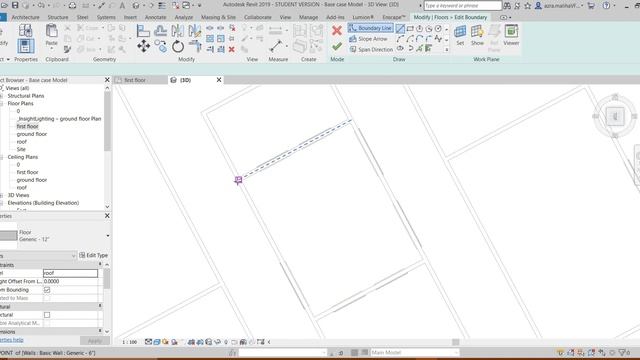Click the red Delete icon in Modify panel
The image size is (640, 360).
point(231,49)
